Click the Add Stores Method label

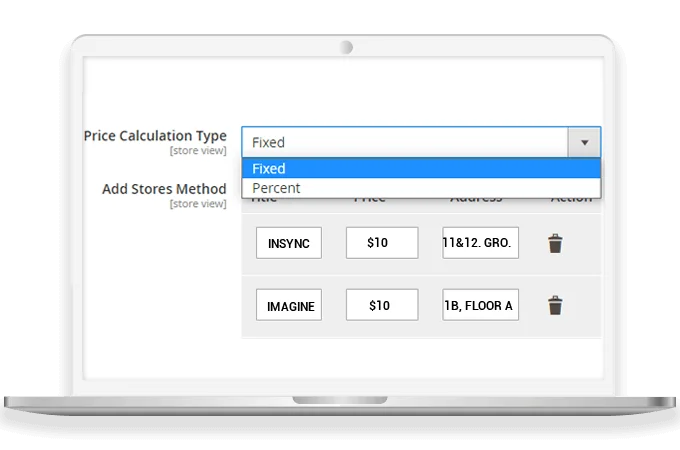[165, 189]
